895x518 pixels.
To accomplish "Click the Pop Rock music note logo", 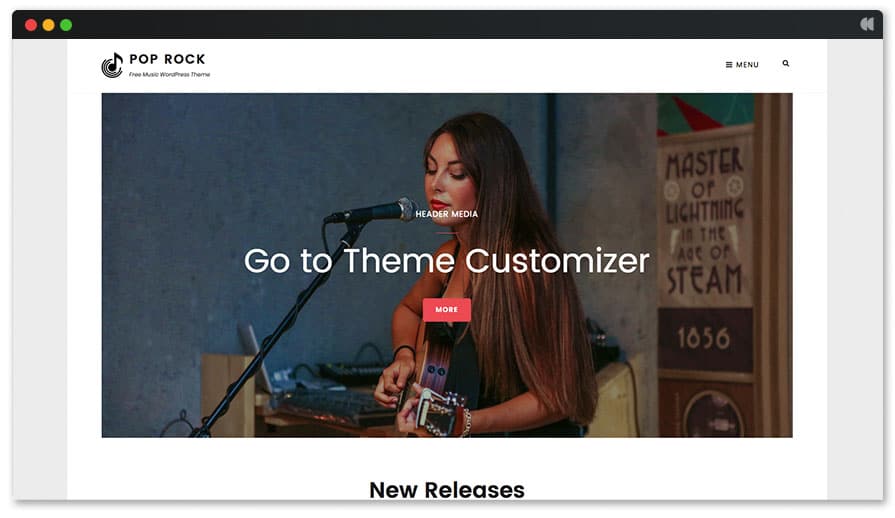I will pyautogui.click(x=112, y=65).
